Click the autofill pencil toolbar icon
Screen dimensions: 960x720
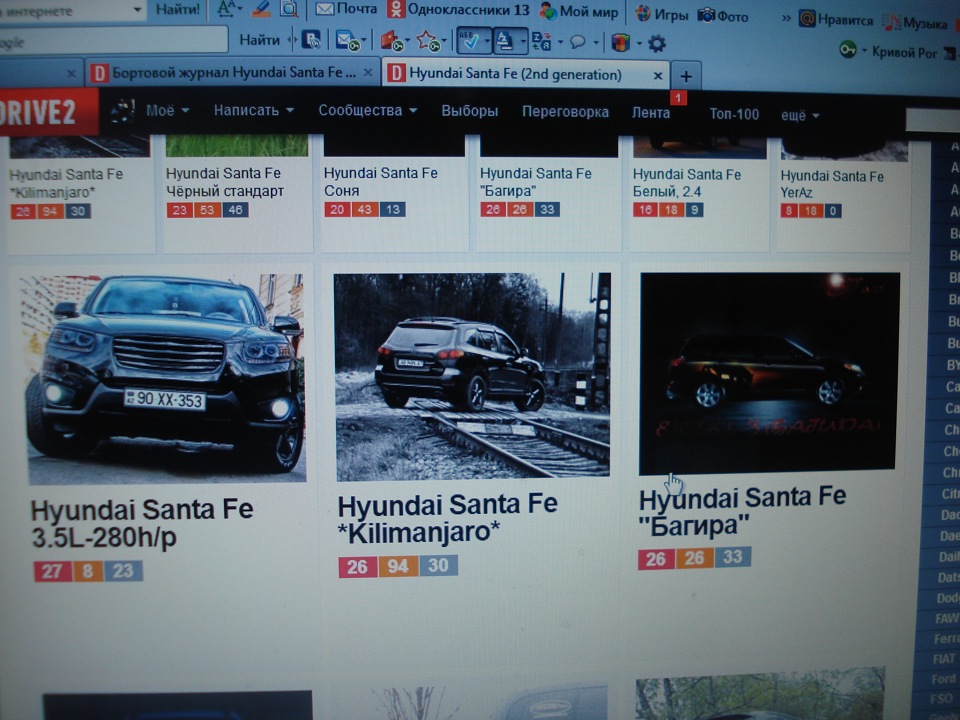[505, 42]
